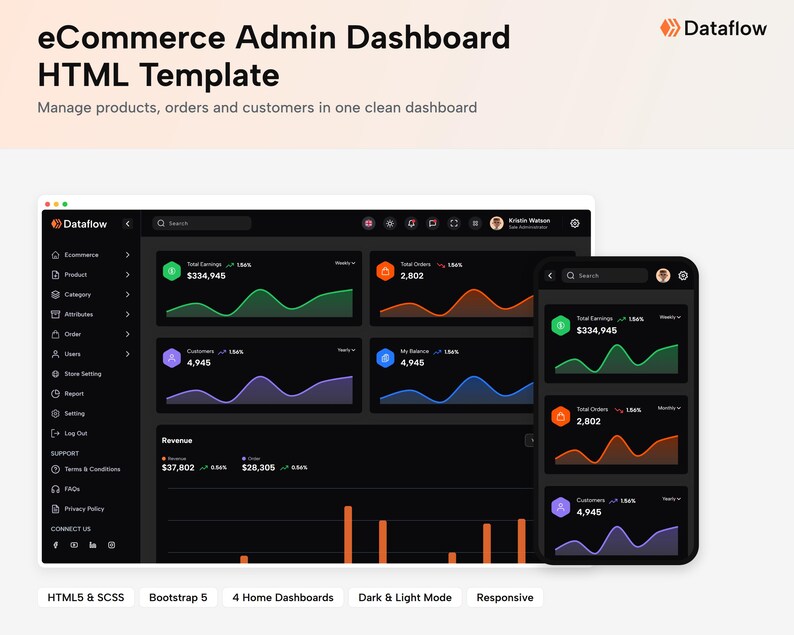Click the user avatar on the phone mockup
The height and width of the screenshot is (635, 794).
coord(663,275)
